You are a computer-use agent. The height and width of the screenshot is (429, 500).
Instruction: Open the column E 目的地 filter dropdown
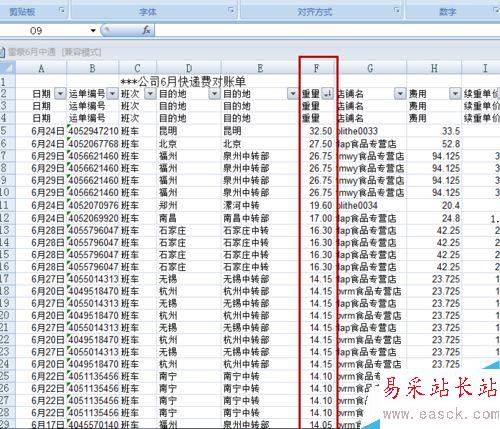(293, 94)
